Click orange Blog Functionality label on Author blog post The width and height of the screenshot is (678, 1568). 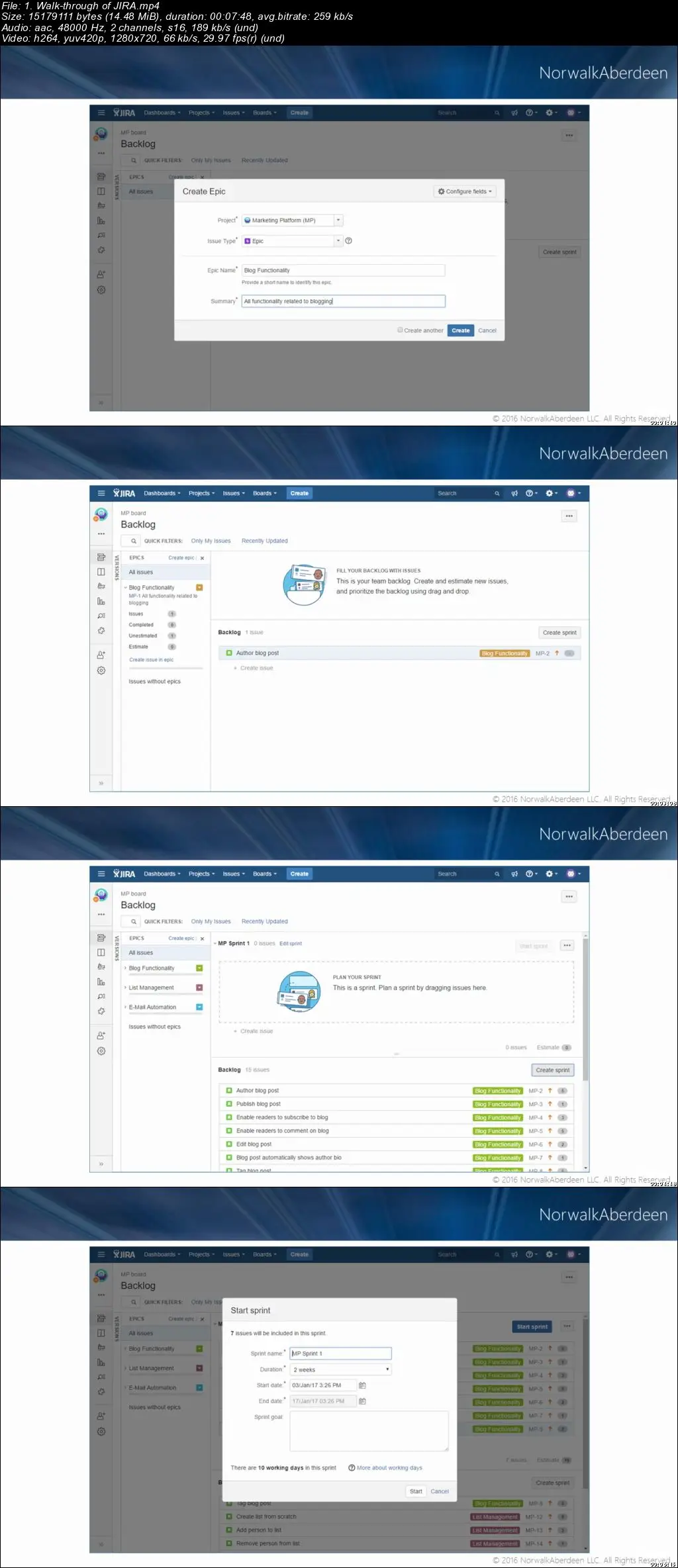(505, 653)
